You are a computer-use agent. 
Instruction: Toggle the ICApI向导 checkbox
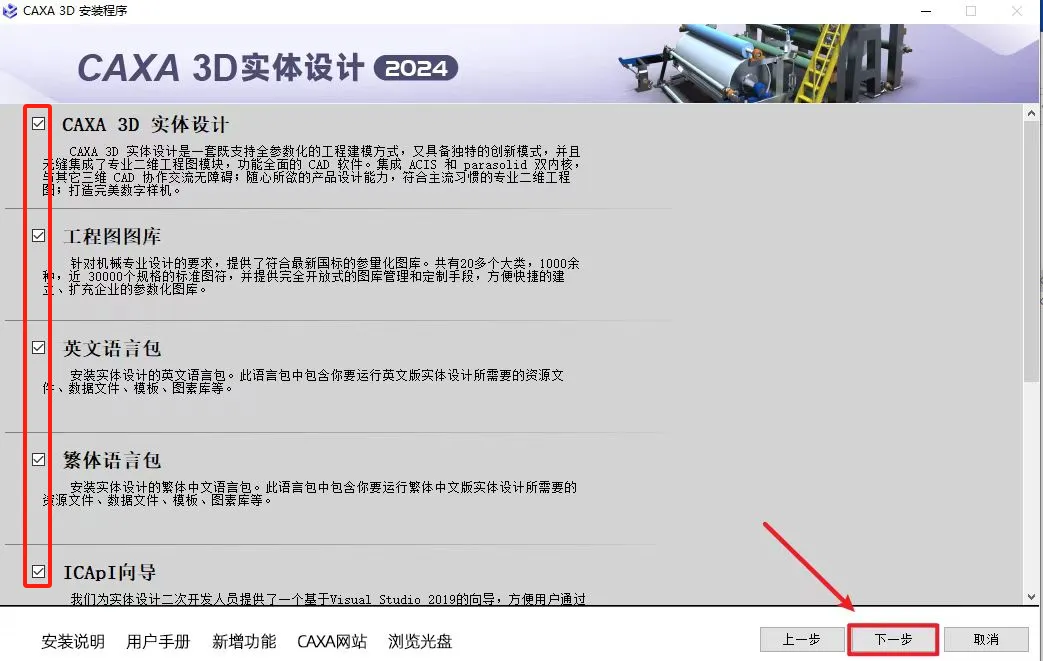click(39, 572)
